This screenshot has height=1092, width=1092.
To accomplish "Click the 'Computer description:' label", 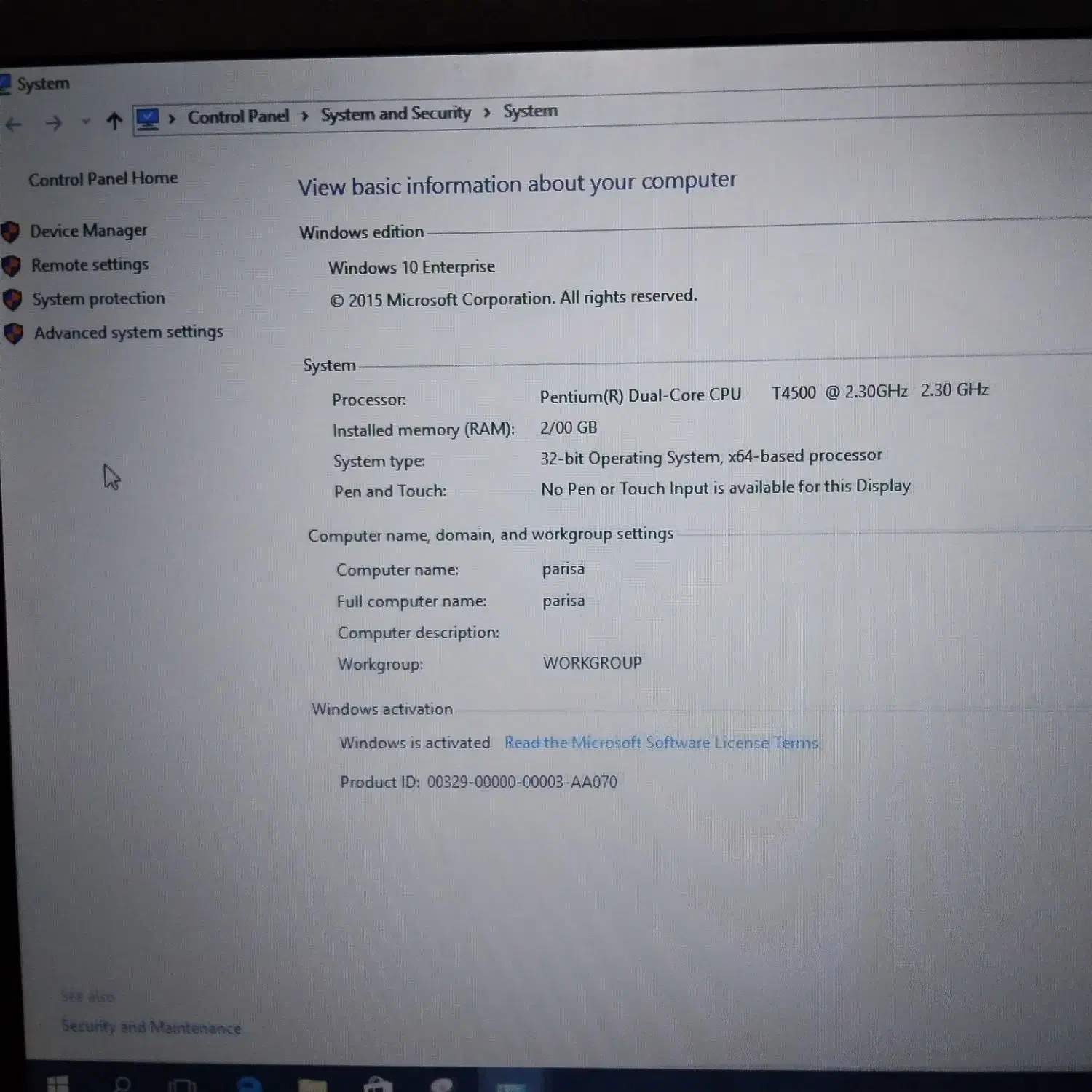I will click(418, 633).
